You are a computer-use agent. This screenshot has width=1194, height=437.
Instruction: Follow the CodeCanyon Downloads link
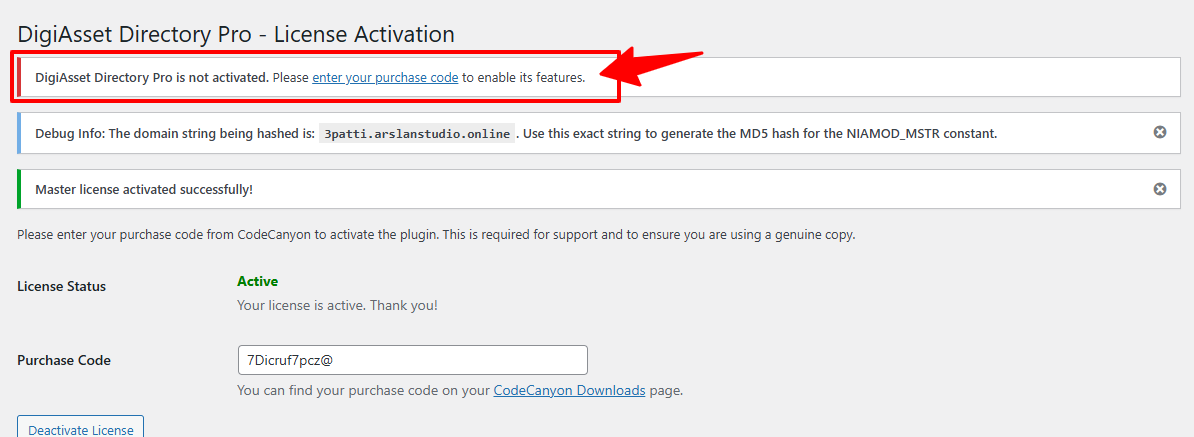[569, 390]
